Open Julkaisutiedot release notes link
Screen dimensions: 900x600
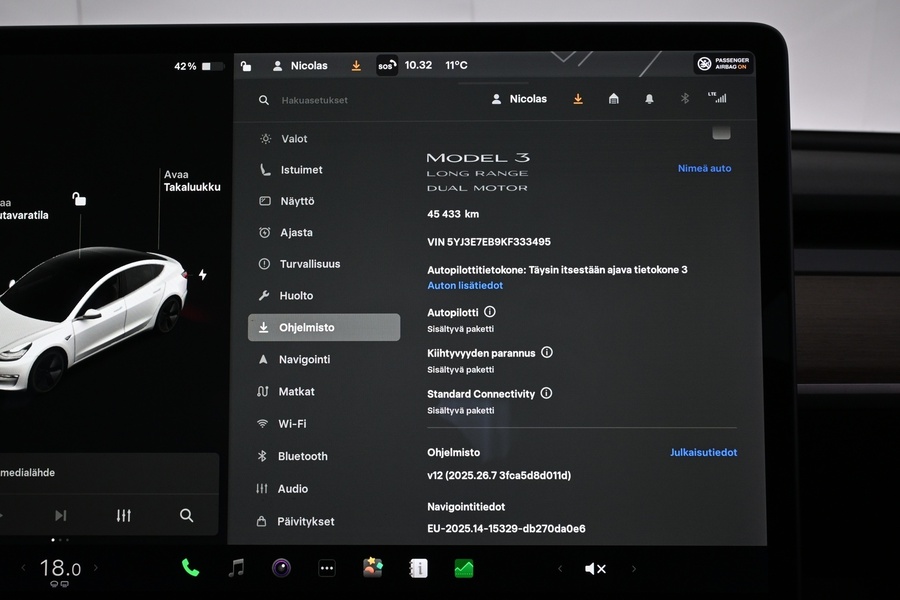pos(703,452)
